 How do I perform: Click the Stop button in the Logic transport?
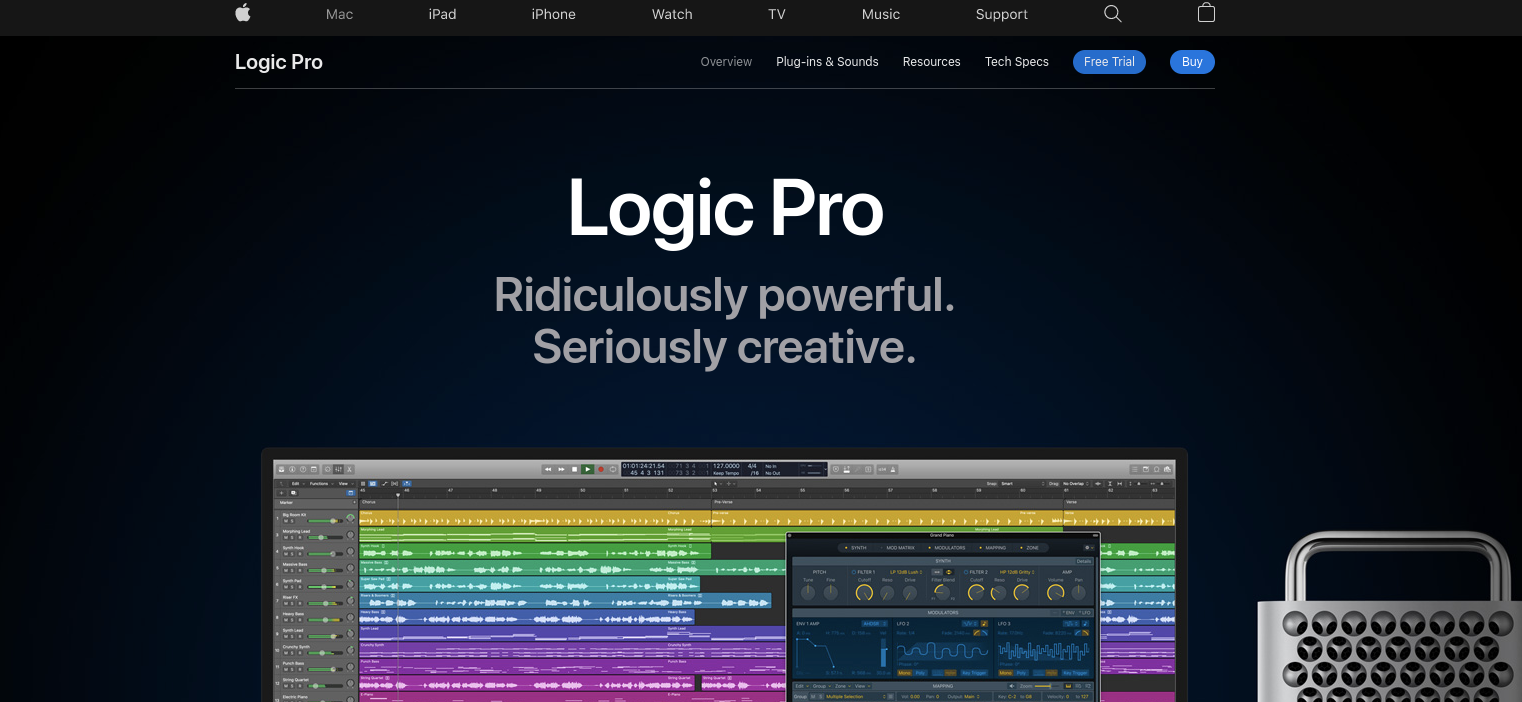pos(574,469)
